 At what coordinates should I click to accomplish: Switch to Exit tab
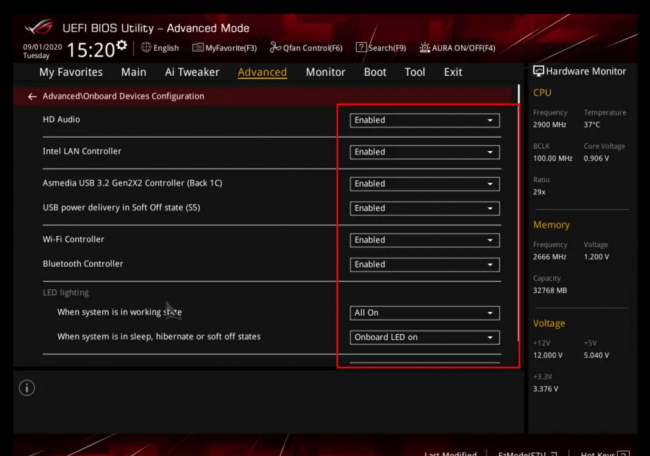[x=453, y=72]
